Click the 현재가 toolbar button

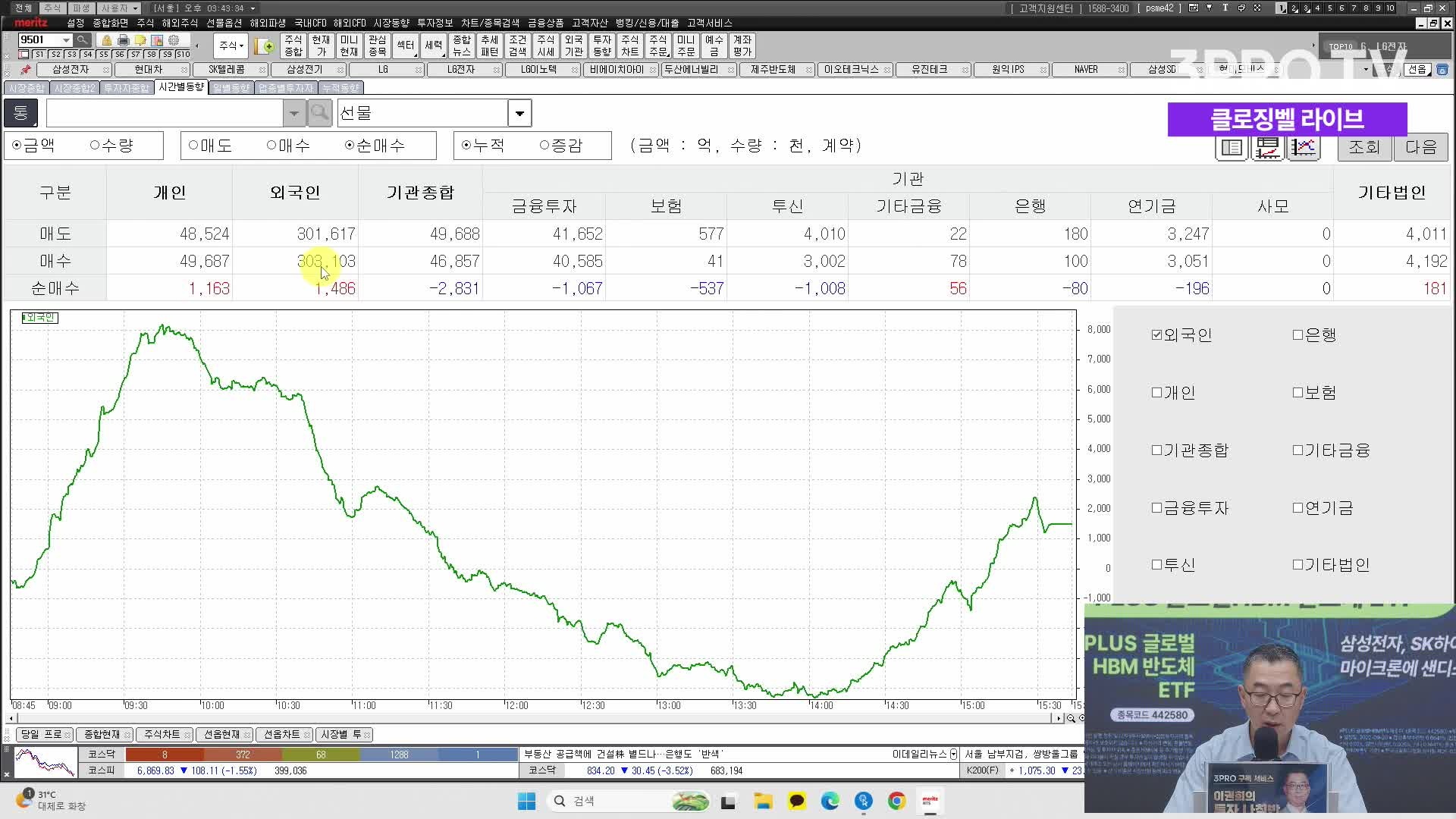coord(321,45)
